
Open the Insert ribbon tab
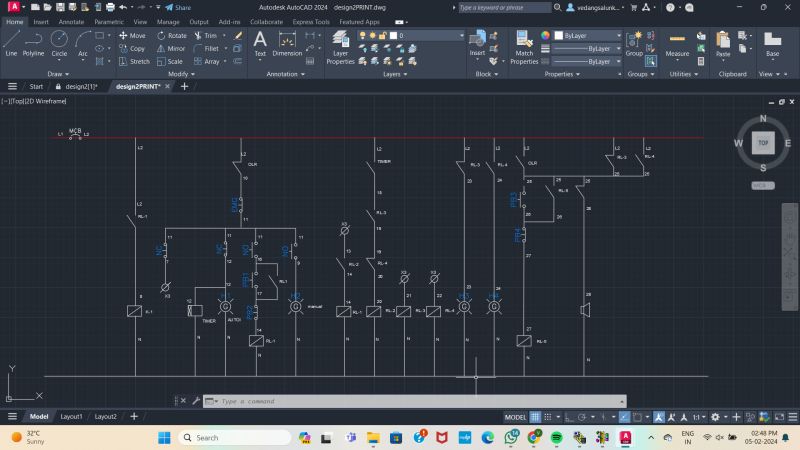[x=41, y=22]
